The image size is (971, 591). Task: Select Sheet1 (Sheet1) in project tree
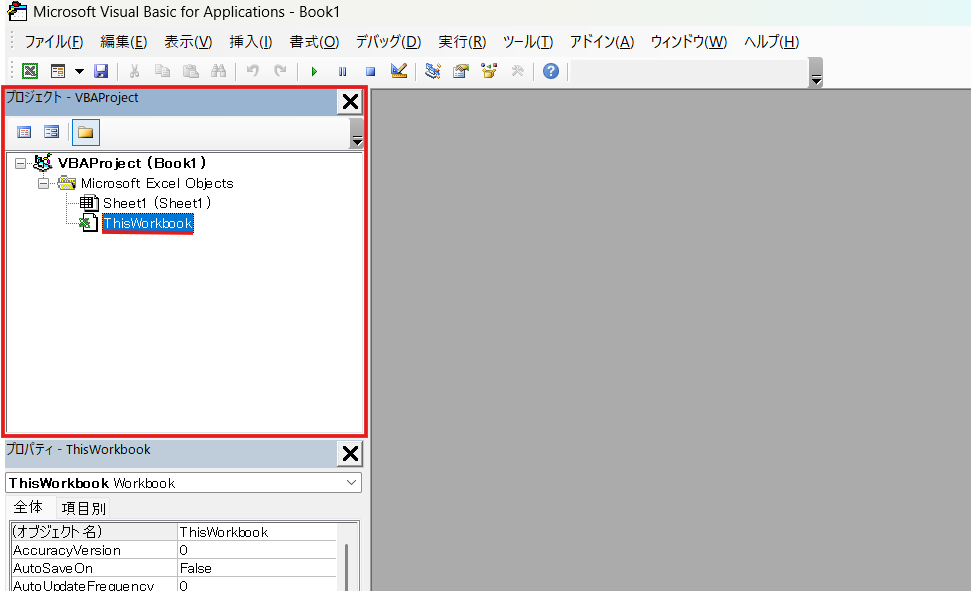point(157,203)
